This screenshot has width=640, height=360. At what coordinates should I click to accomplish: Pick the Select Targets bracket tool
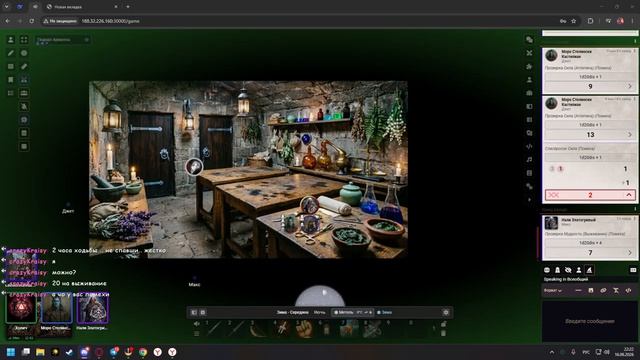click(24, 40)
